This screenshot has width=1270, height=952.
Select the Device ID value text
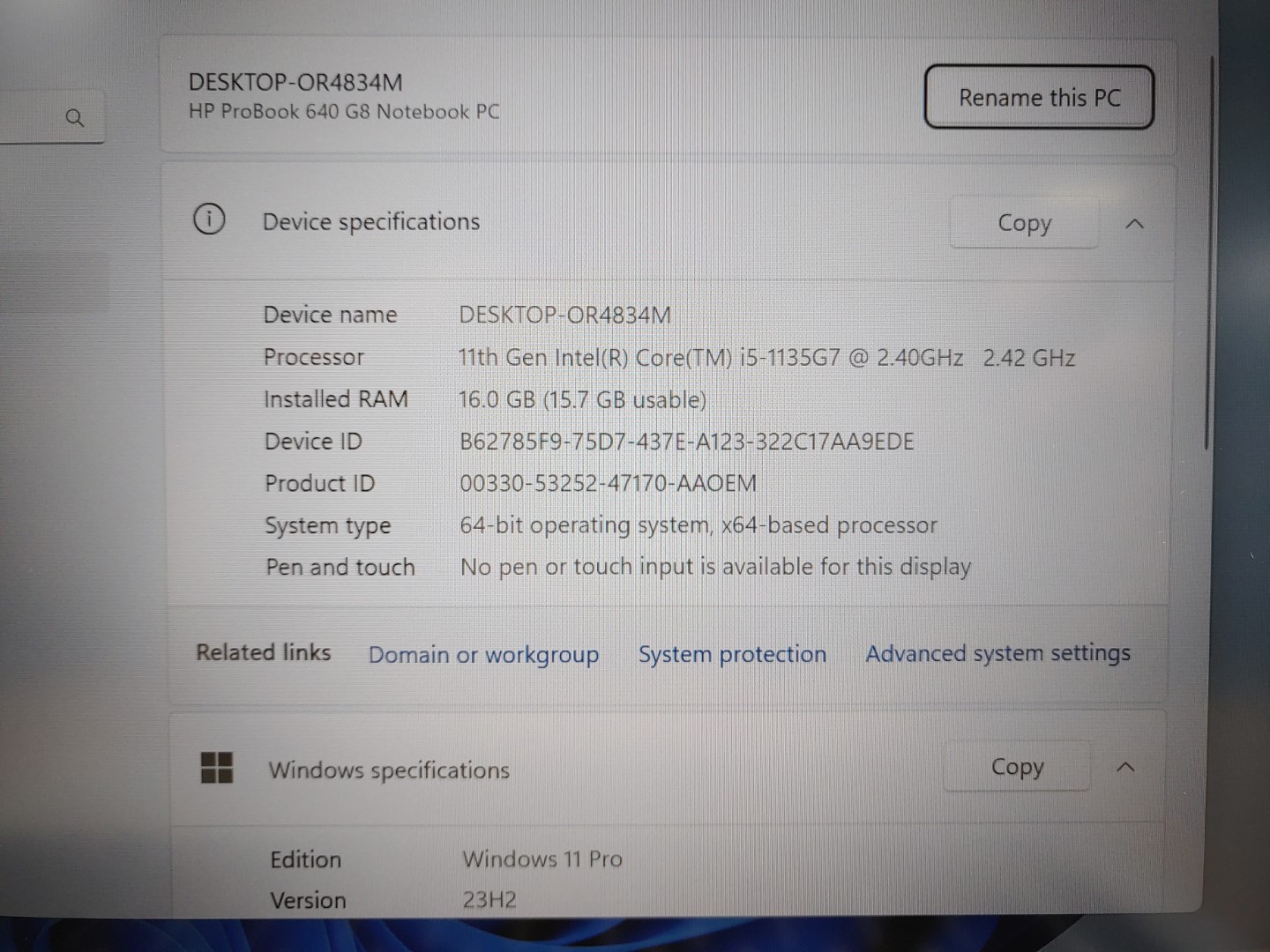(686, 441)
